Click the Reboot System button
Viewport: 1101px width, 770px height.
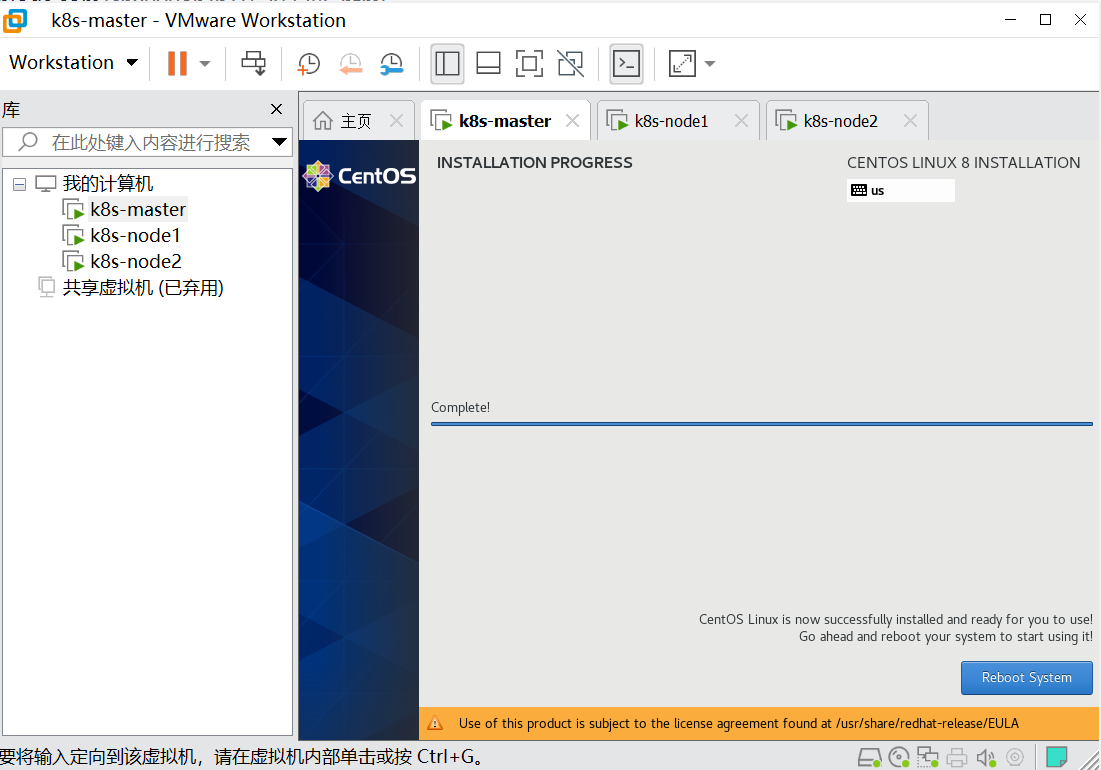point(1027,677)
